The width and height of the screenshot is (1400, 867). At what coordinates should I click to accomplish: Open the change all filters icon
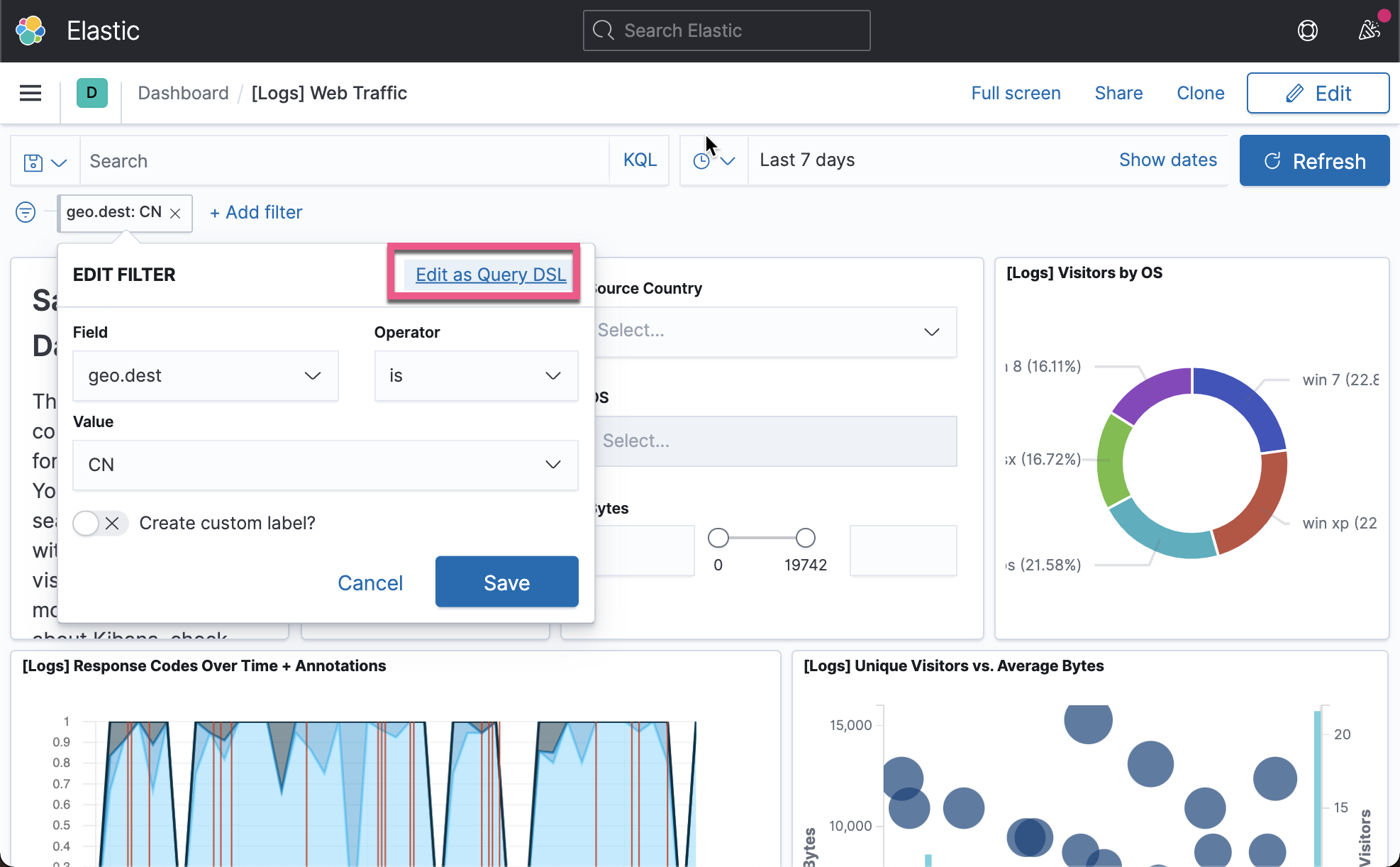(x=26, y=212)
